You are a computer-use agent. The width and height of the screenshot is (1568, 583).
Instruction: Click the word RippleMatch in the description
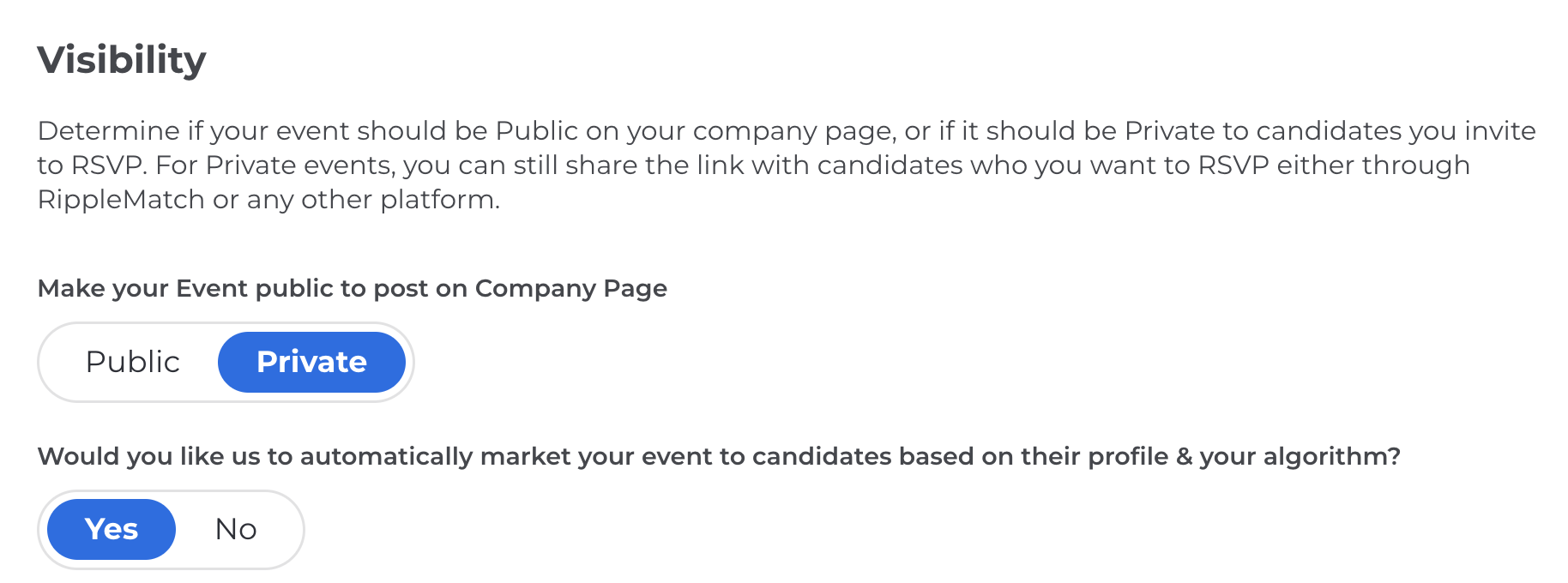121,200
